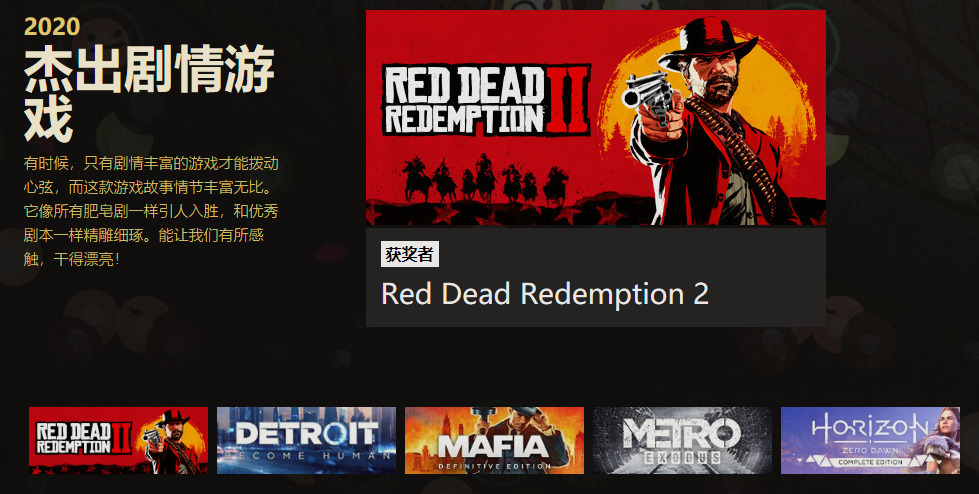Click Aloy's portrait in the Horizon thumbnail
This screenshot has width=979, height=494.
click(x=942, y=437)
